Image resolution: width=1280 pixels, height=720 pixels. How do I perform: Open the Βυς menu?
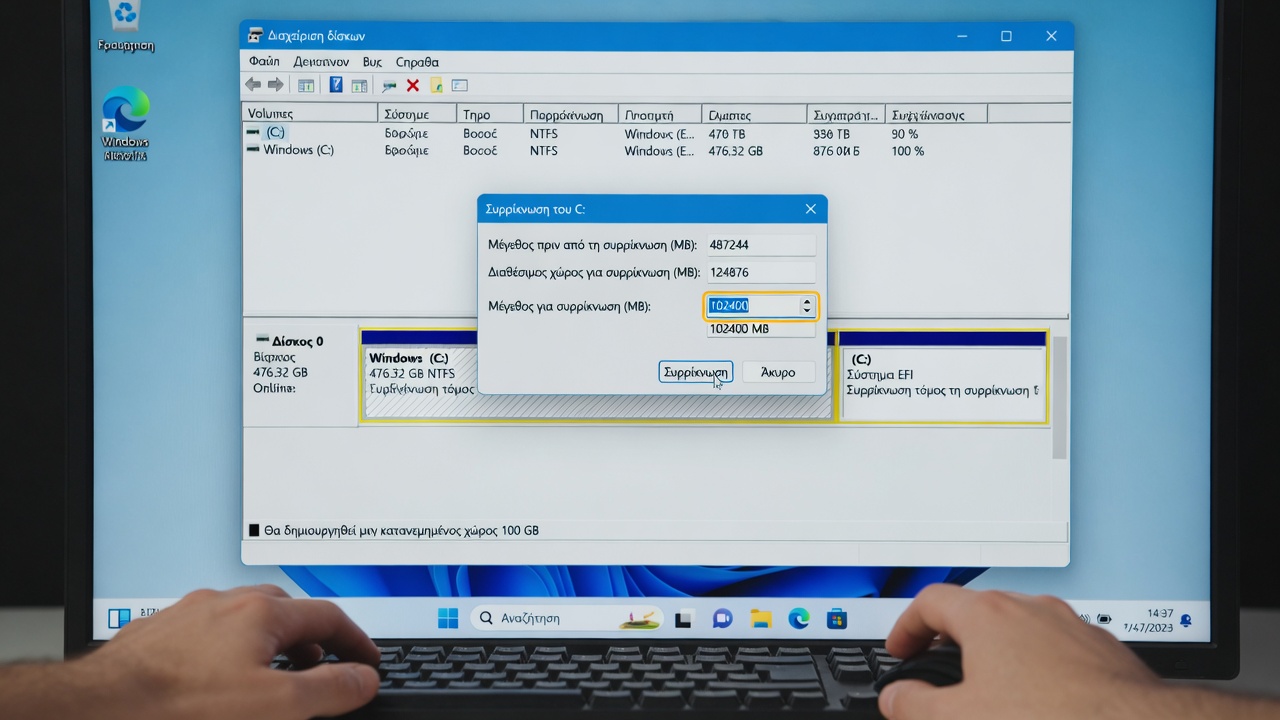pyautogui.click(x=372, y=62)
